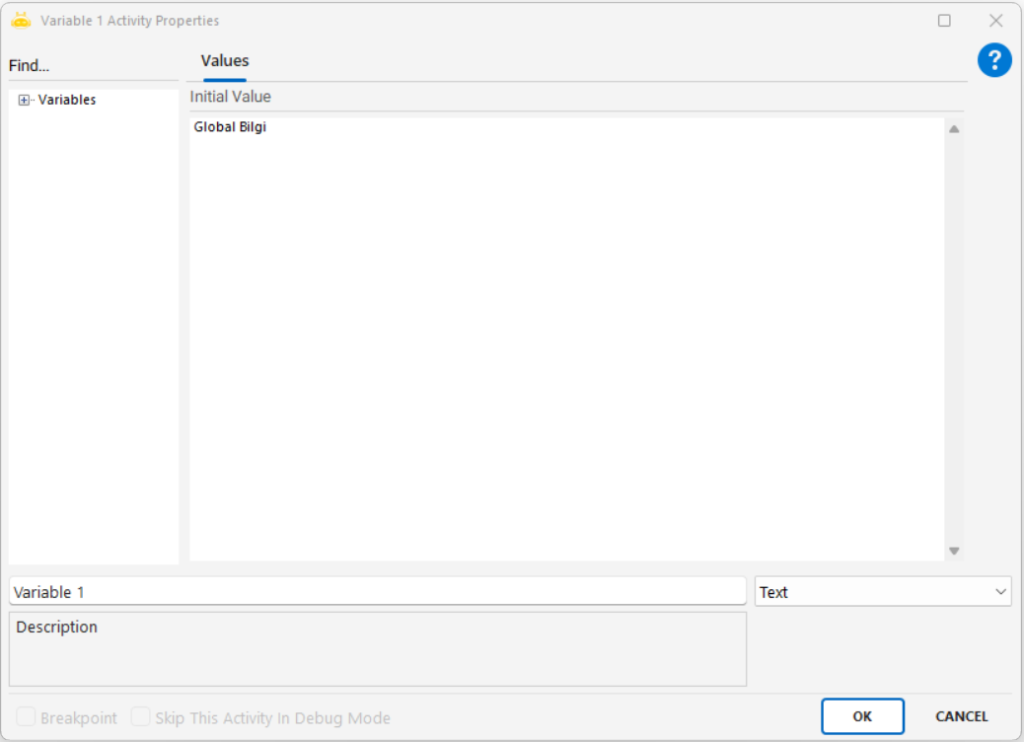Screen dimensions: 1024x742
Task: Select the Variables item in the tree
Action: [x=67, y=100]
